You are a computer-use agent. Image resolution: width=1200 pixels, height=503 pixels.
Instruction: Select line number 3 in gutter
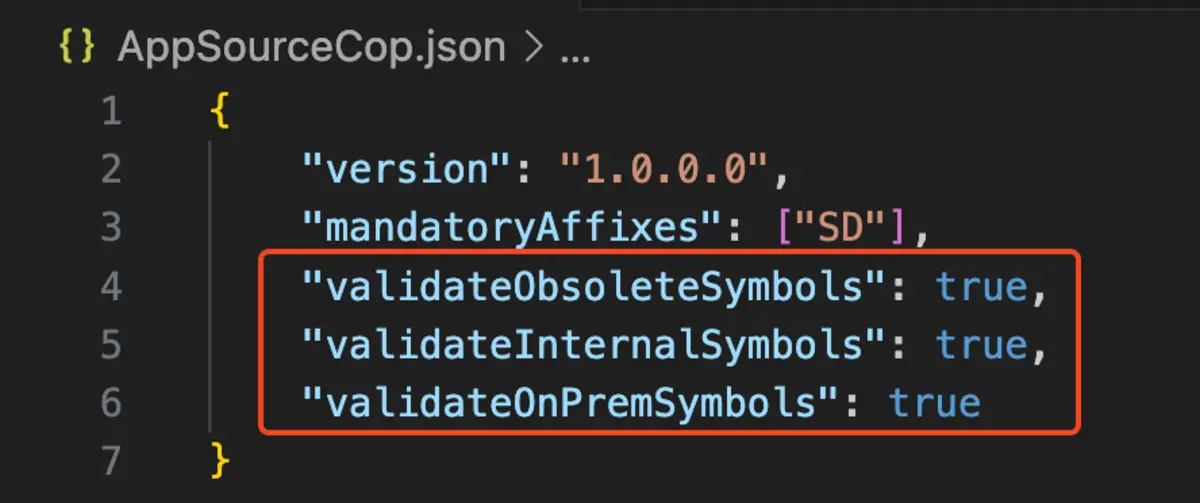pos(111,228)
